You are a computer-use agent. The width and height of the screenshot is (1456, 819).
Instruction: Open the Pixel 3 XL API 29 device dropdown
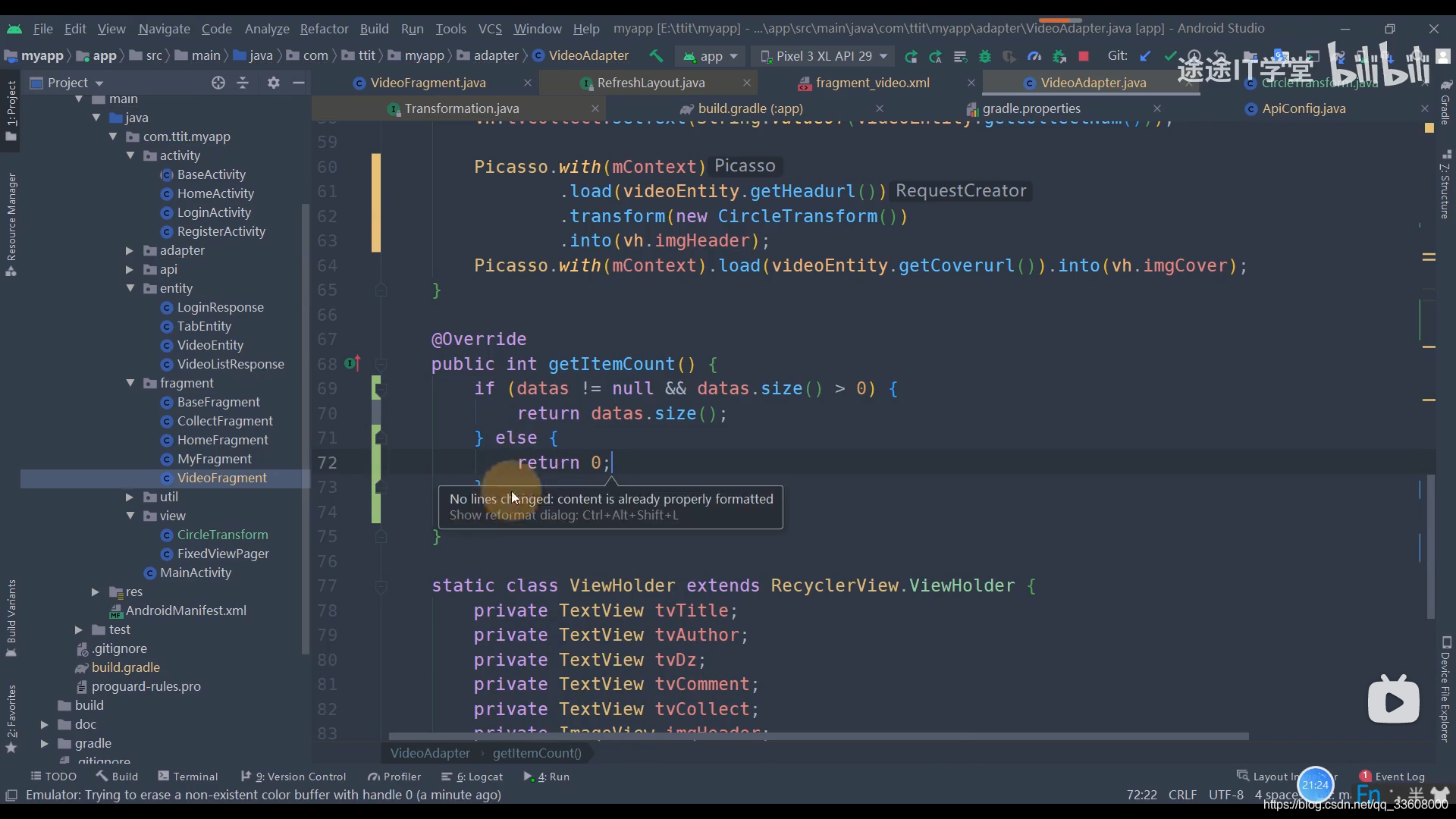coord(823,56)
